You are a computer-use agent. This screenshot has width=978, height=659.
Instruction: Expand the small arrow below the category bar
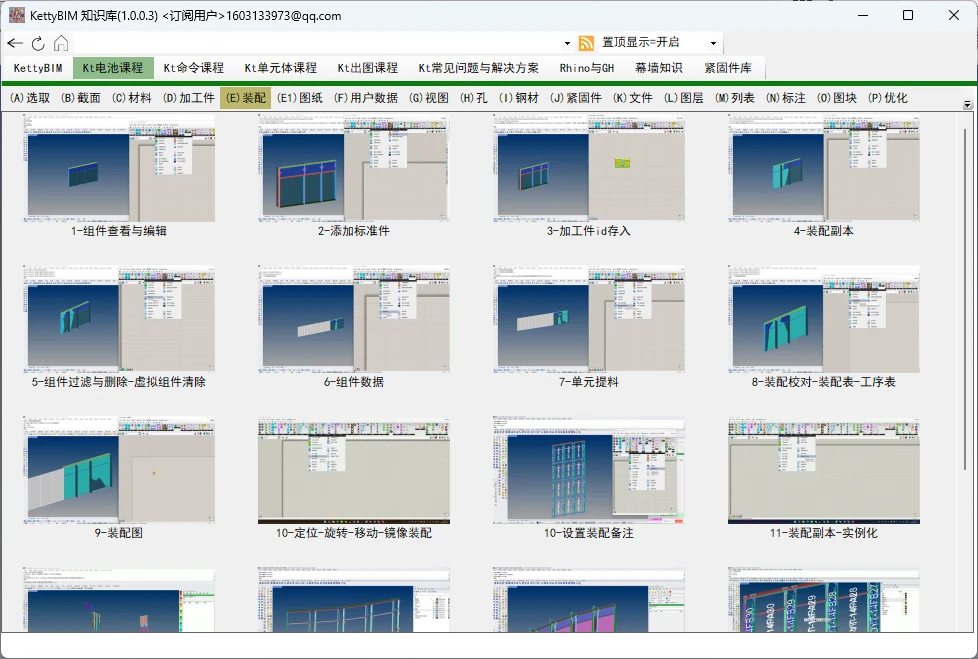click(967, 105)
